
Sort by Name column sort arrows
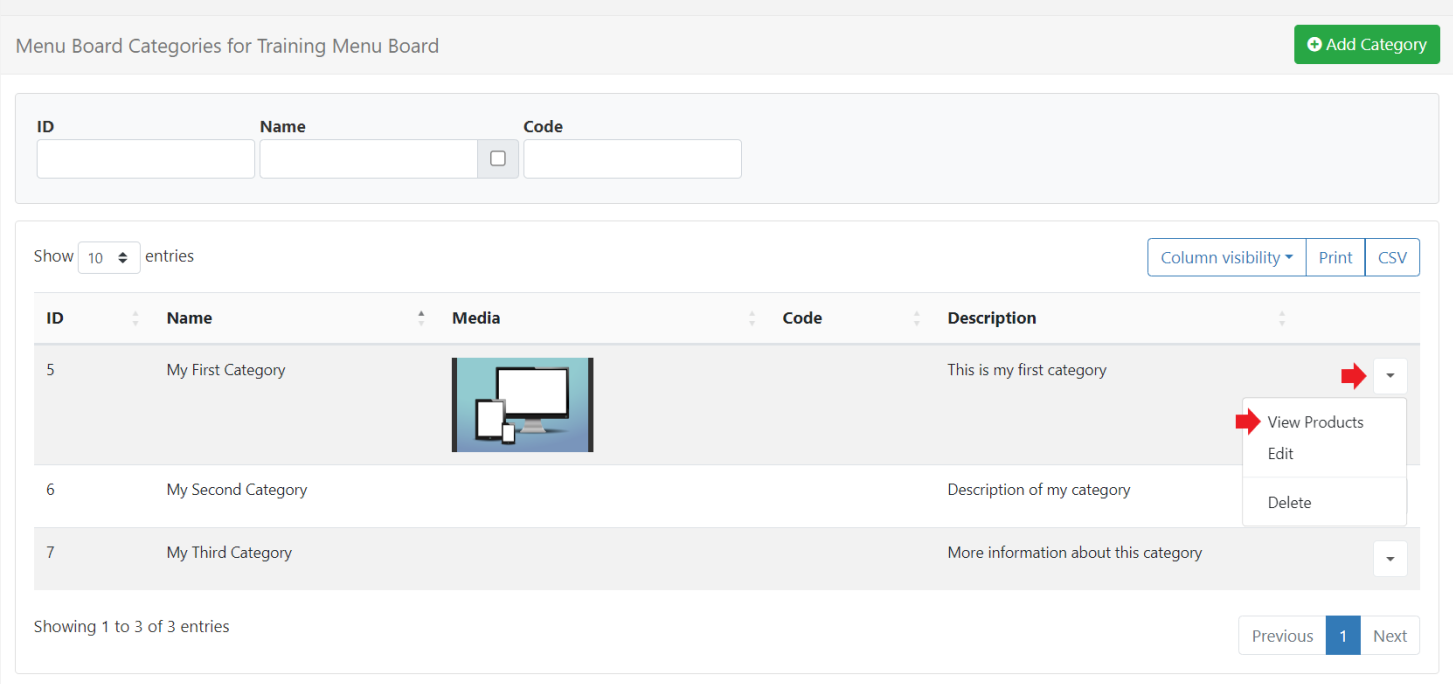pyautogui.click(x=421, y=319)
